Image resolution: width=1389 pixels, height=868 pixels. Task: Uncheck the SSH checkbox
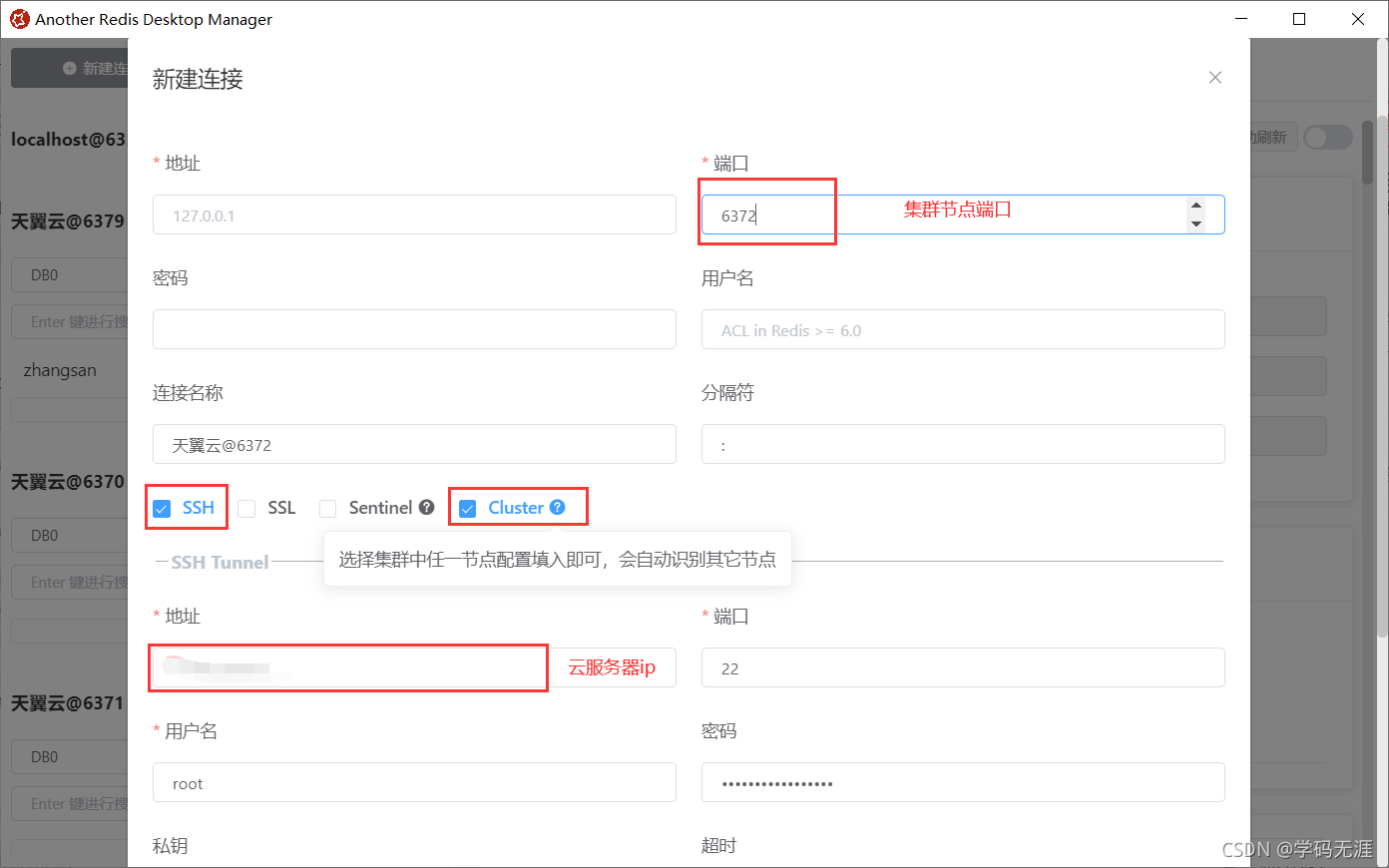(162, 509)
